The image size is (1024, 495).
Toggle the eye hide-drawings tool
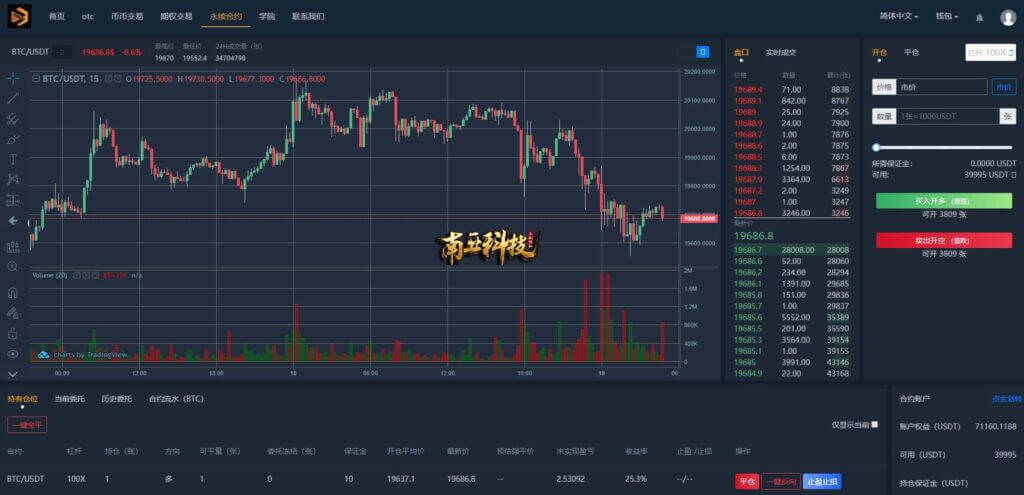pyautogui.click(x=12, y=354)
